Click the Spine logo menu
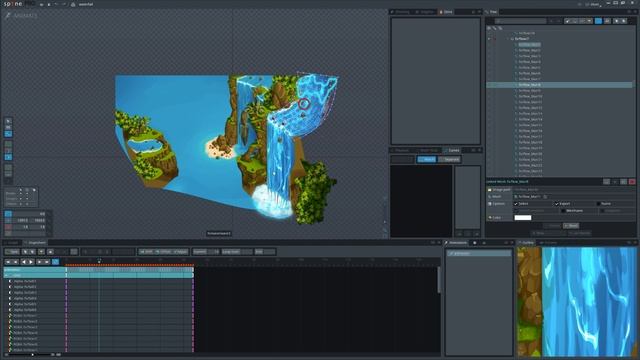Screen dimensions: 640x360 pyautogui.click(x=18, y=4)
